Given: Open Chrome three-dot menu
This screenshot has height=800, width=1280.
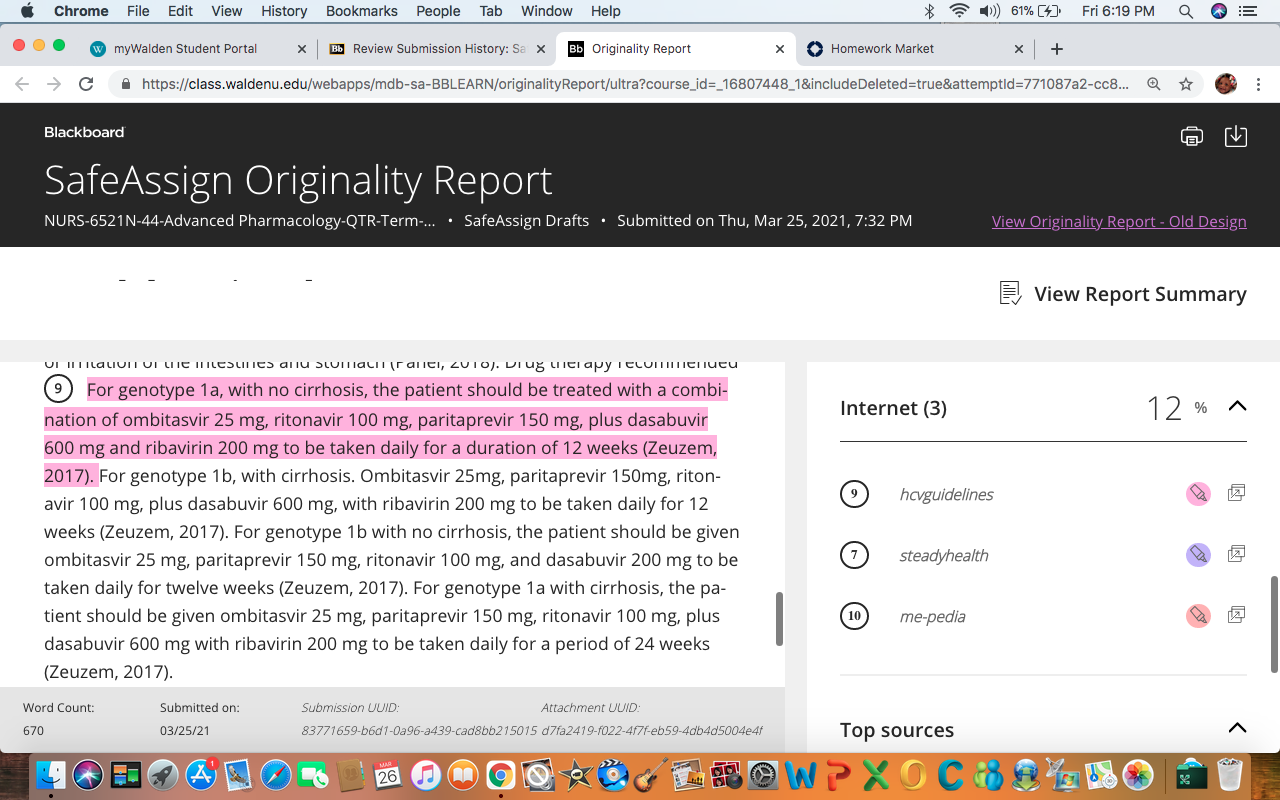Looking at the screenshot, I should tap(1258, 85).
